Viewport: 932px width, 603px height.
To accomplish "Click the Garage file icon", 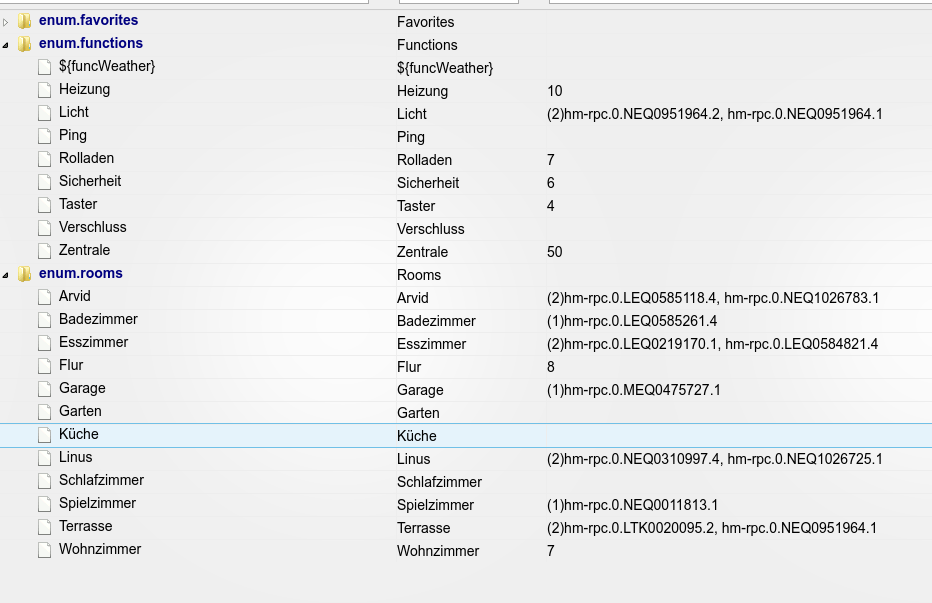I will (45, 389).
